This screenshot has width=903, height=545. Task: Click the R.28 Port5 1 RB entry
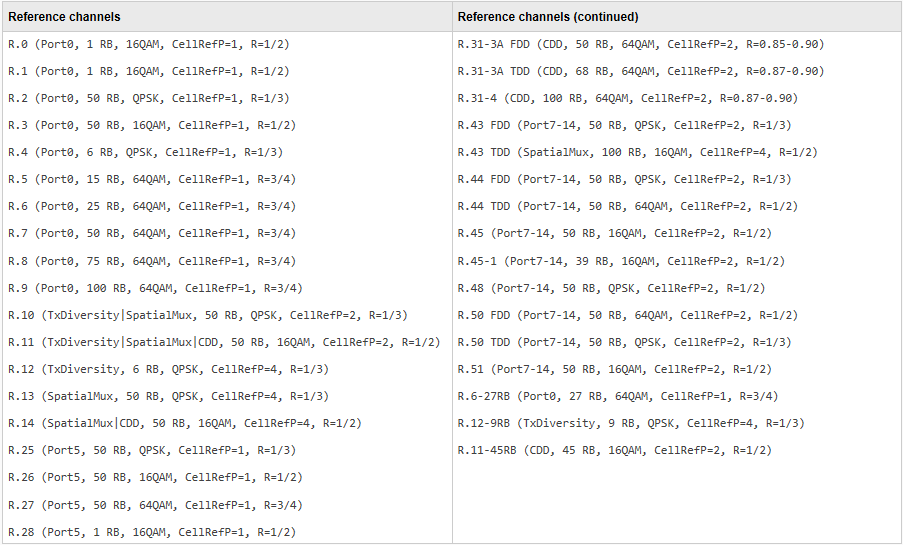click(151, 532)
